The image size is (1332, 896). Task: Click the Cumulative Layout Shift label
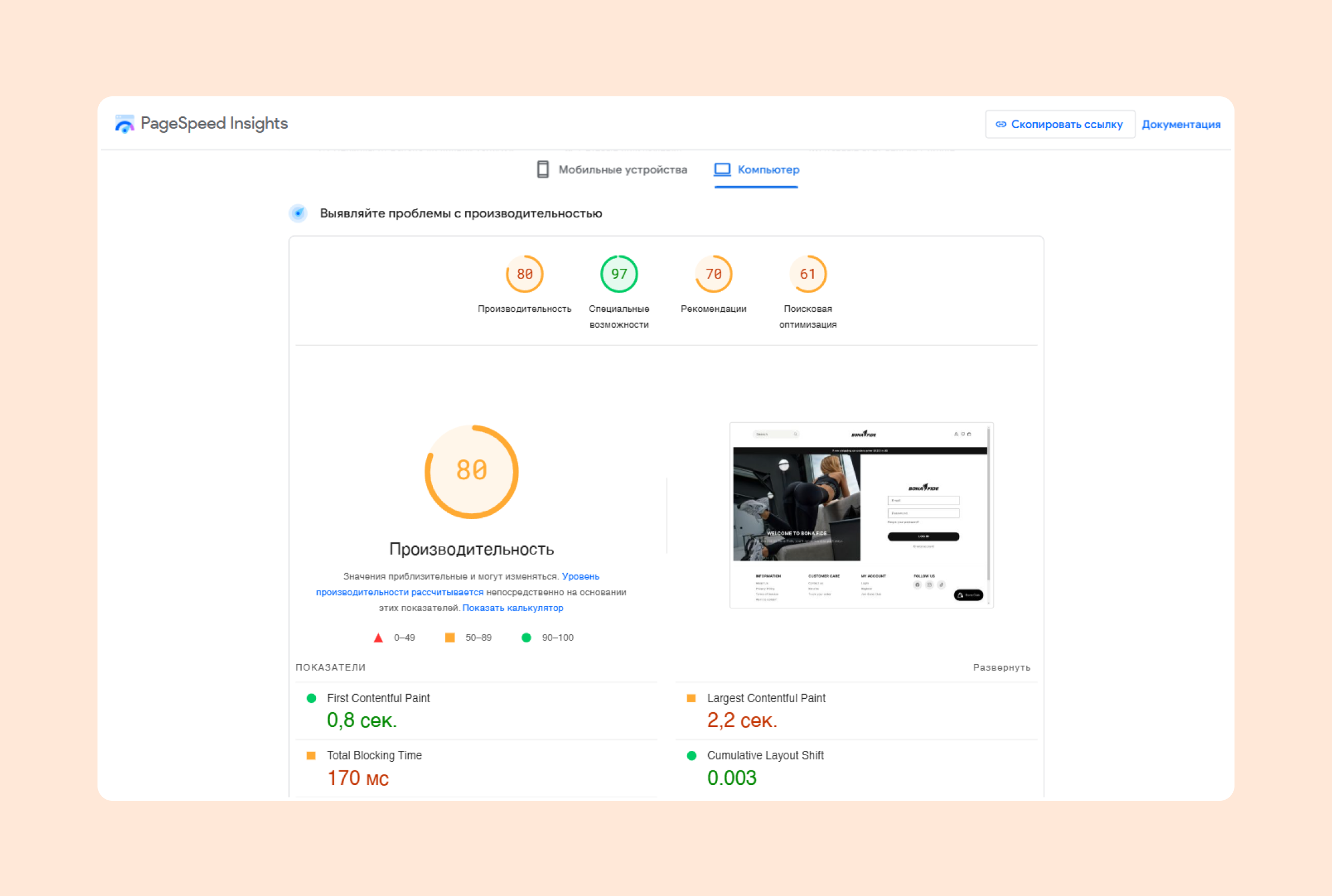765,756
